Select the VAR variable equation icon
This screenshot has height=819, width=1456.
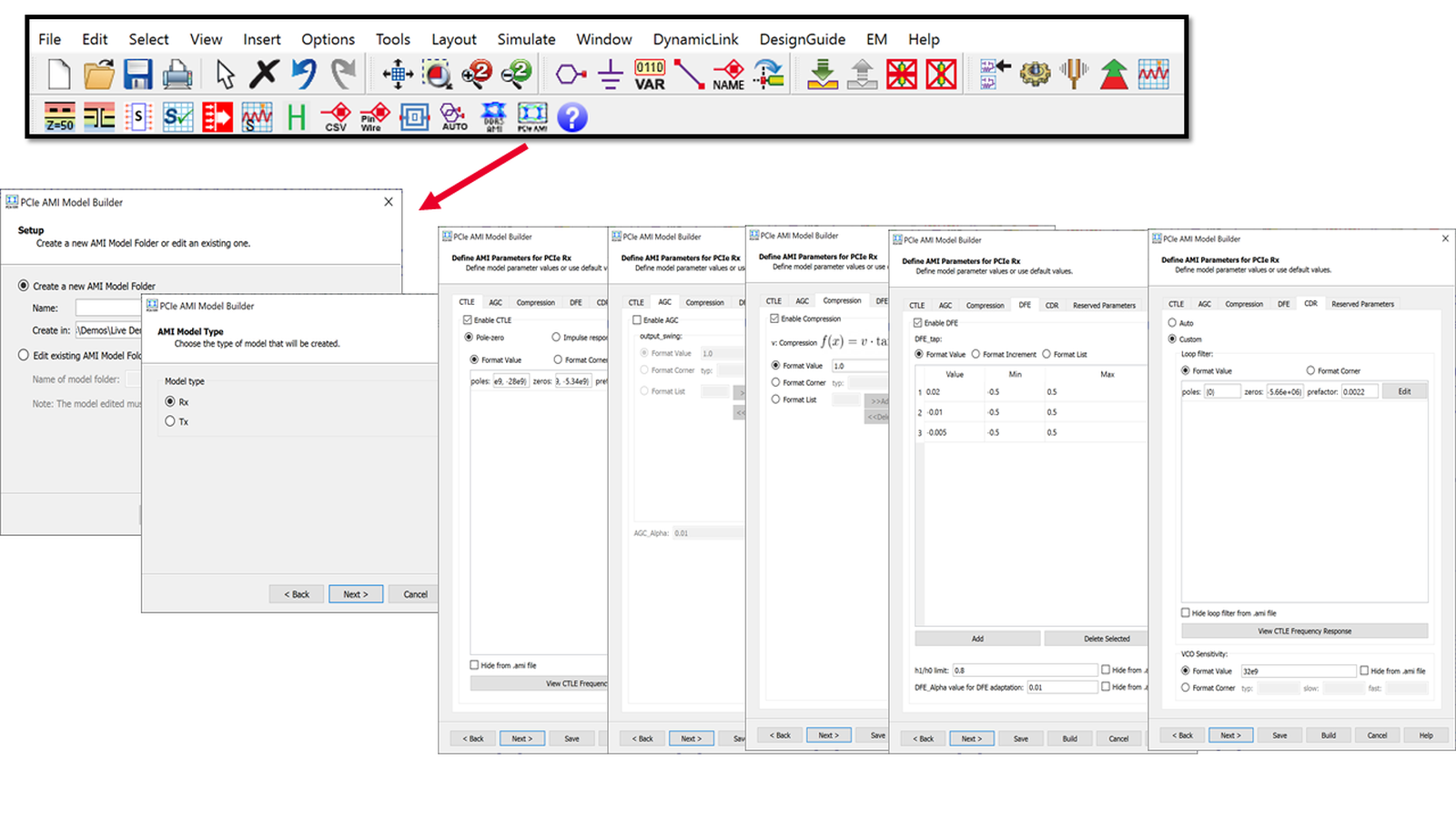coord(650,75)
